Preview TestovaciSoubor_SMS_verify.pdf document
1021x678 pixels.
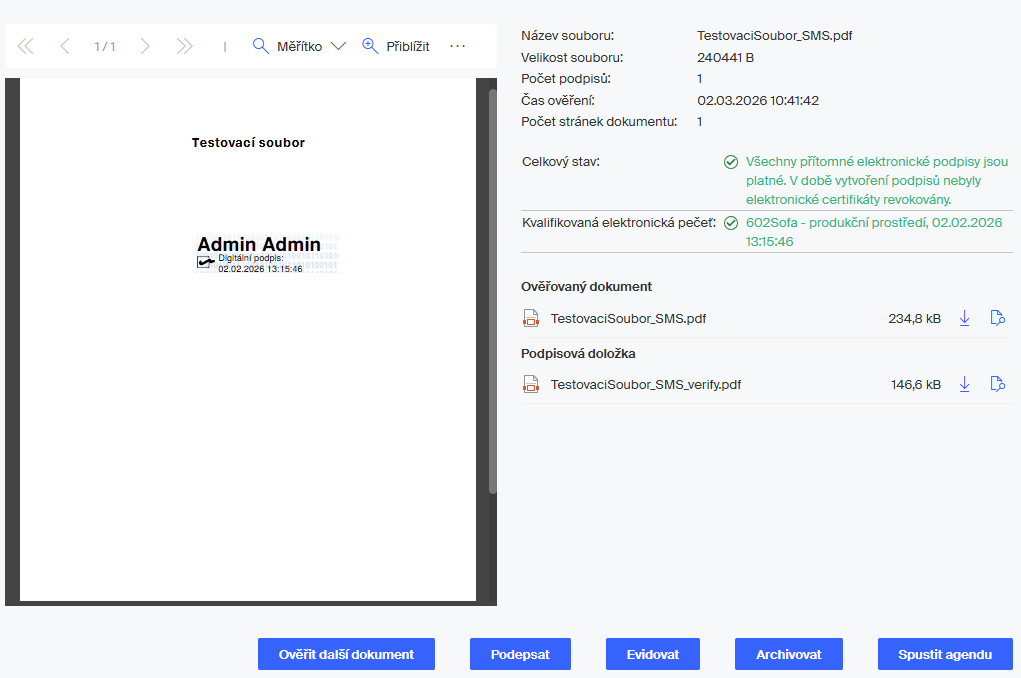tap(997, 384)
